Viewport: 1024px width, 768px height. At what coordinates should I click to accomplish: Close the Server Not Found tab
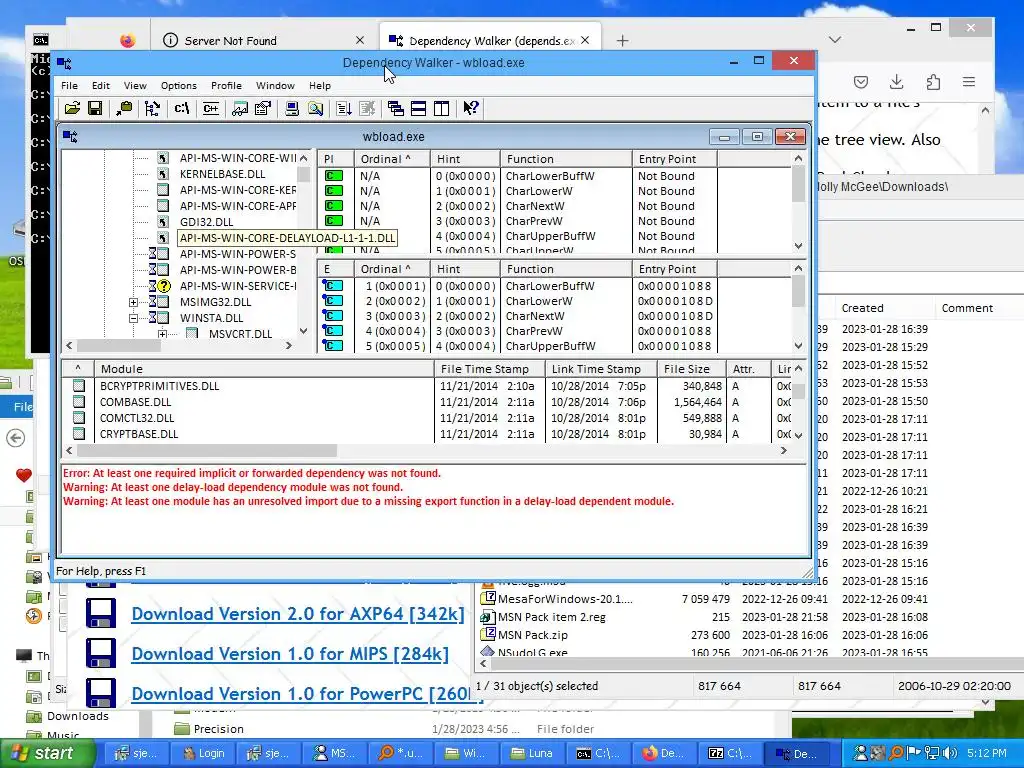(360, 40)
